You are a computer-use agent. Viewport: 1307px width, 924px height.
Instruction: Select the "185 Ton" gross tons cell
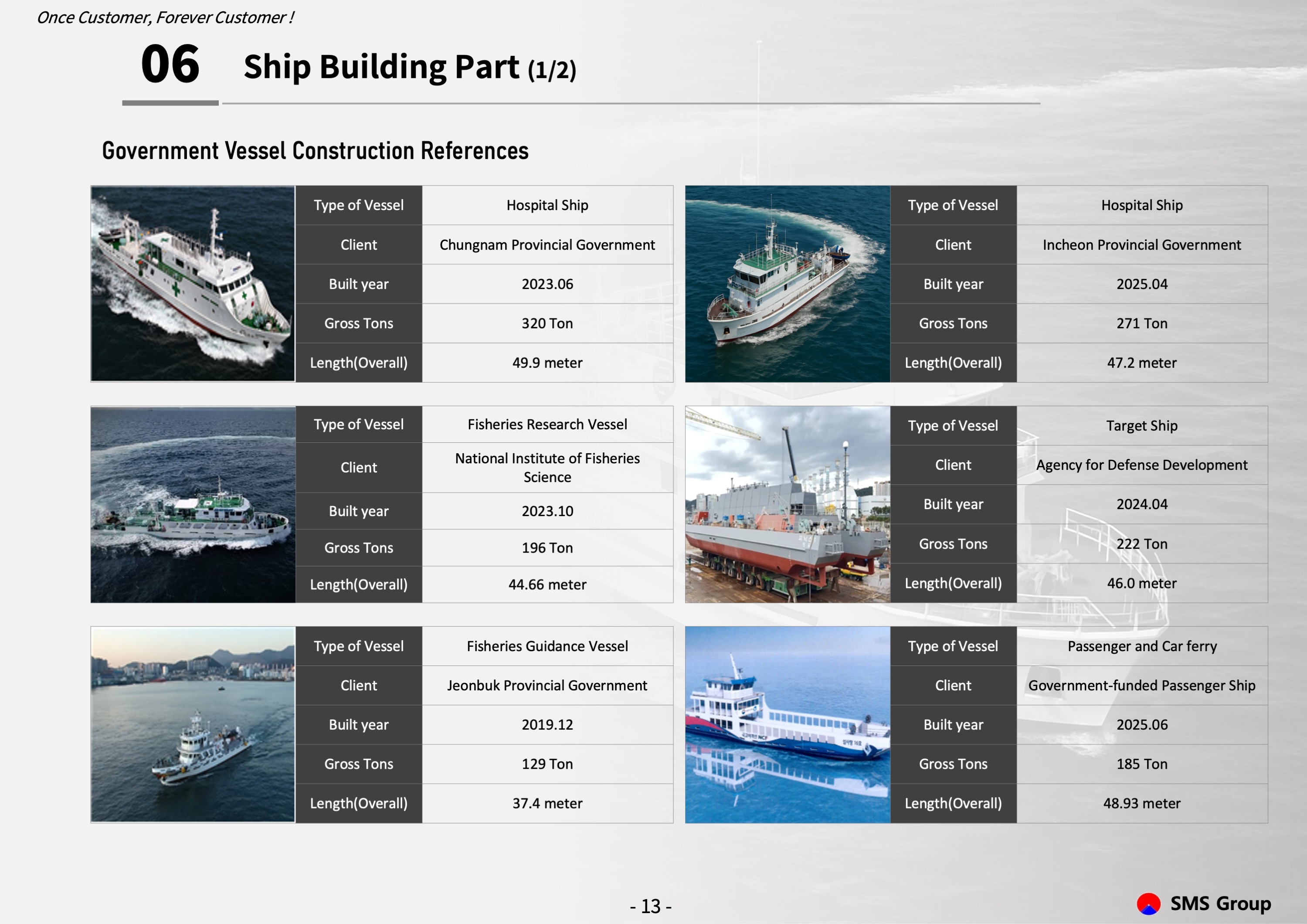coord(1142,764)
